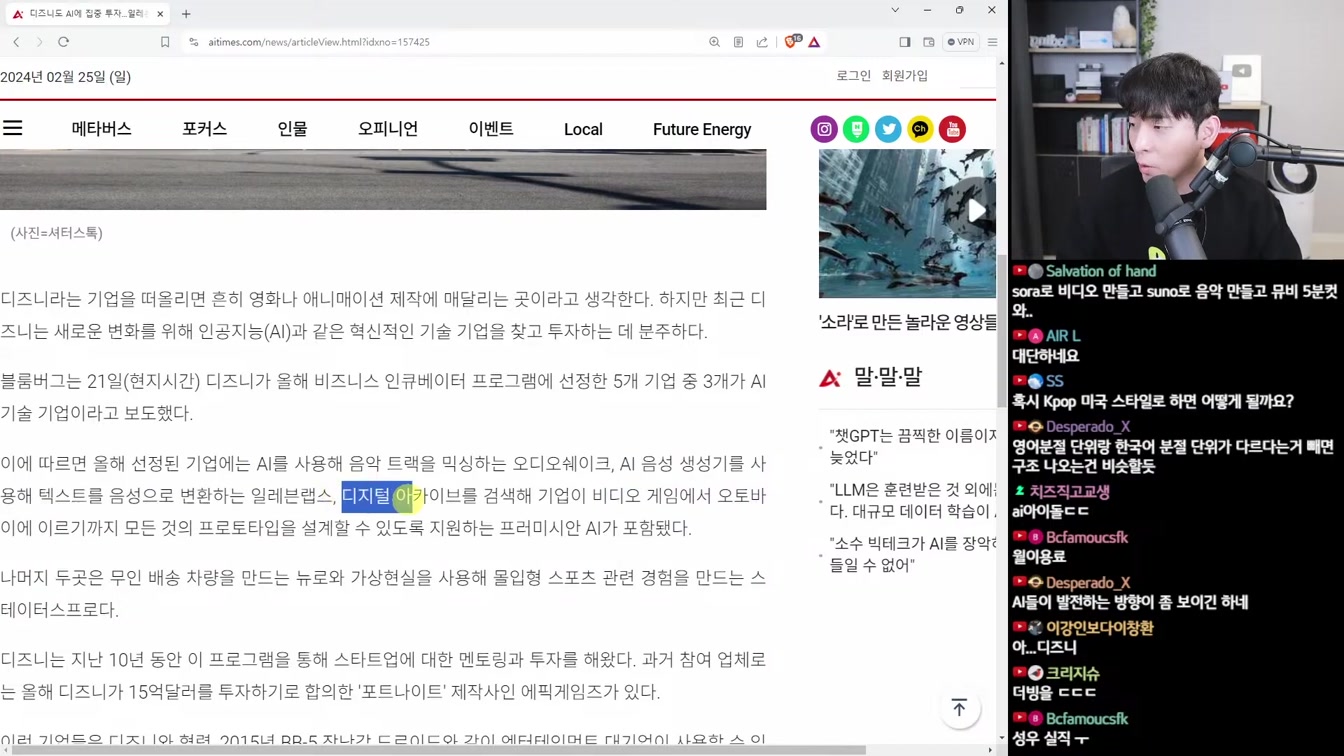The image size is (1344, 756).
Task: Click the date text 2024년 02월 25일 (일)
Action: click(x=66, y=77)
